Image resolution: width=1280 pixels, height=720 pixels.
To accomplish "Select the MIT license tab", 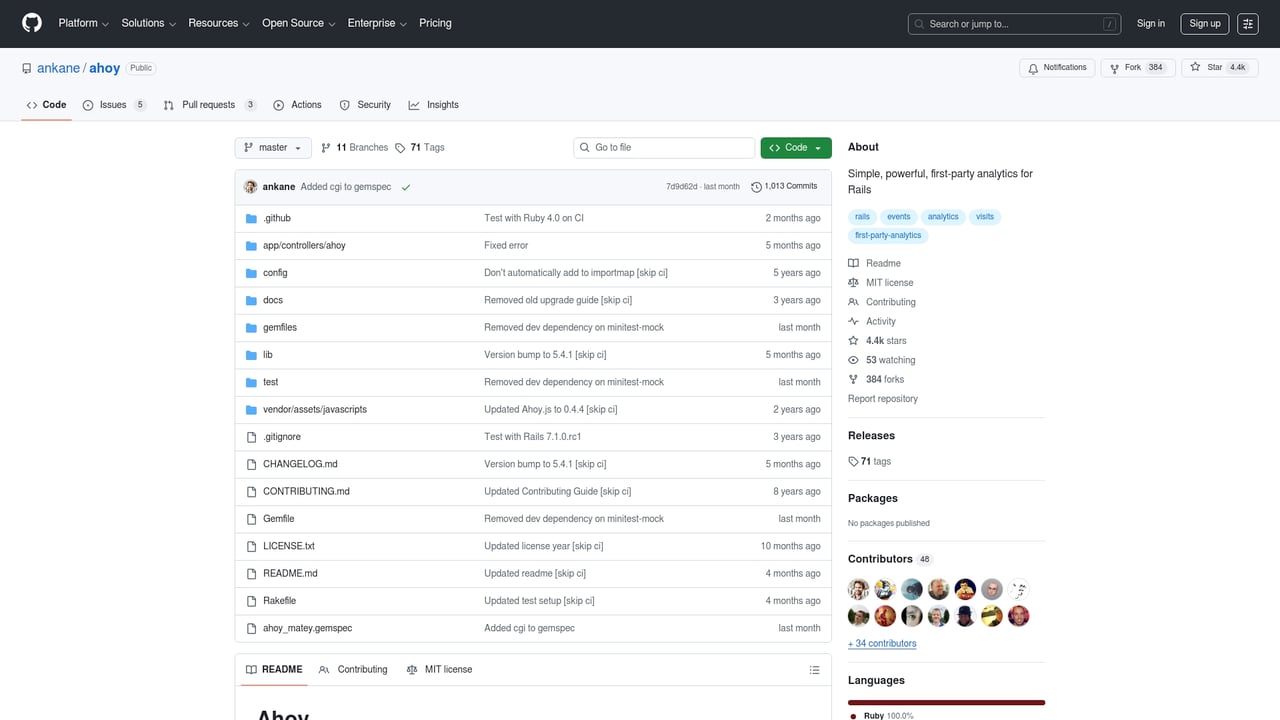I will pyautogui.click(x=440, y=670).
